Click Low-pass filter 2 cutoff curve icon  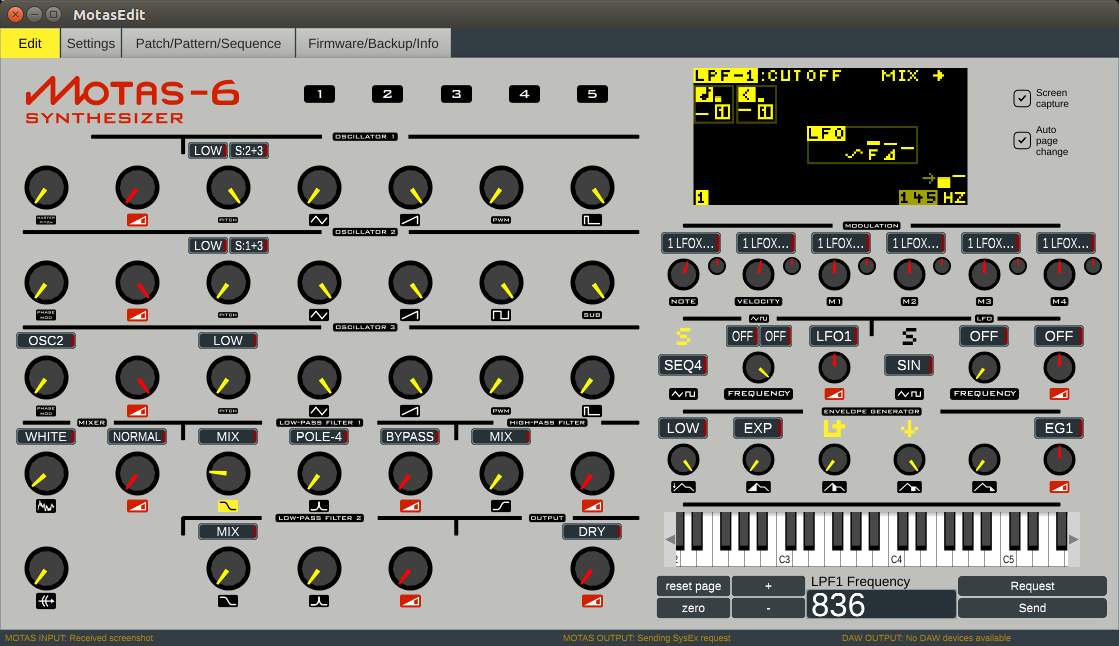click(228, 601)
